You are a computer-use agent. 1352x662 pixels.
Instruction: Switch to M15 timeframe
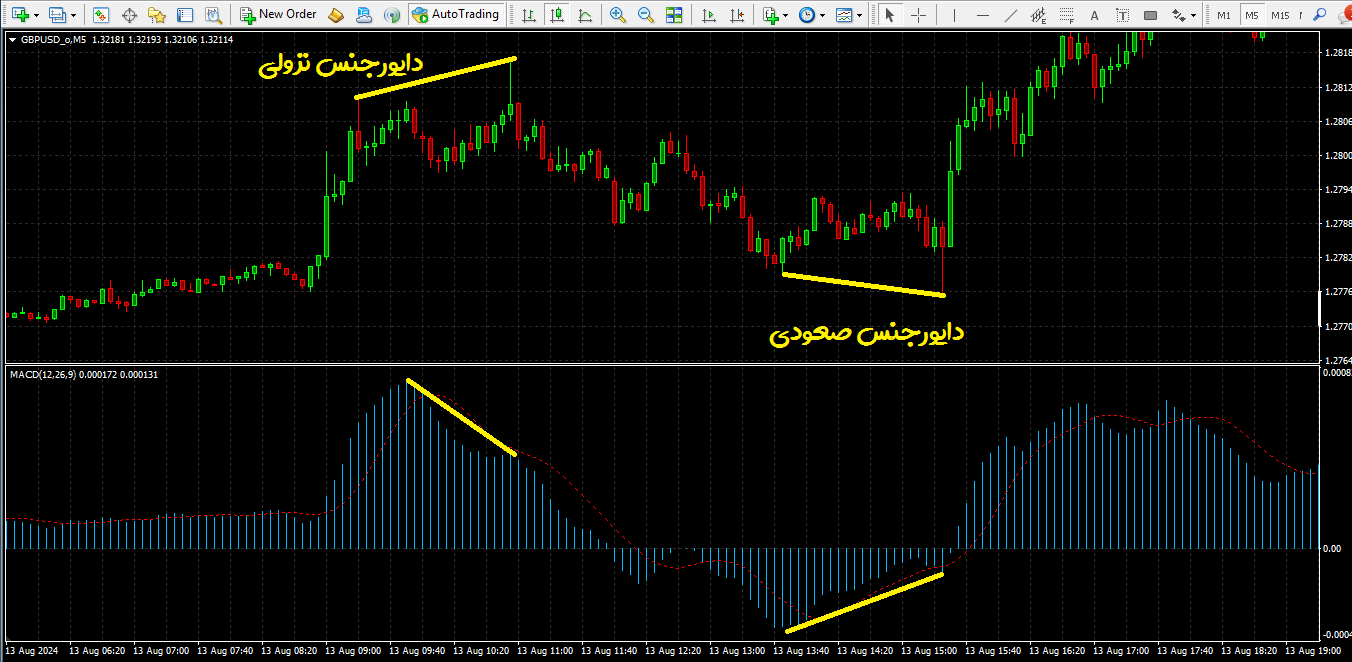1281,15
